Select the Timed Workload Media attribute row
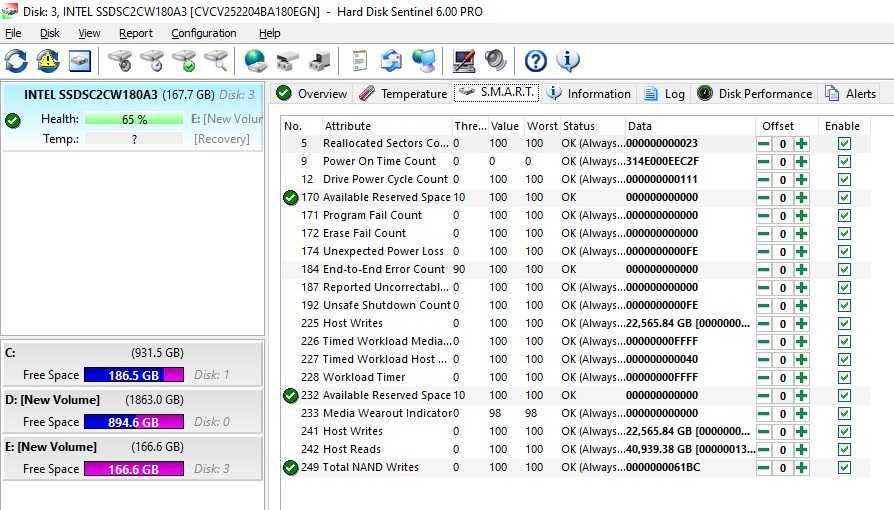The height and width of the screenshot is (510, 894). pos(576,342)
